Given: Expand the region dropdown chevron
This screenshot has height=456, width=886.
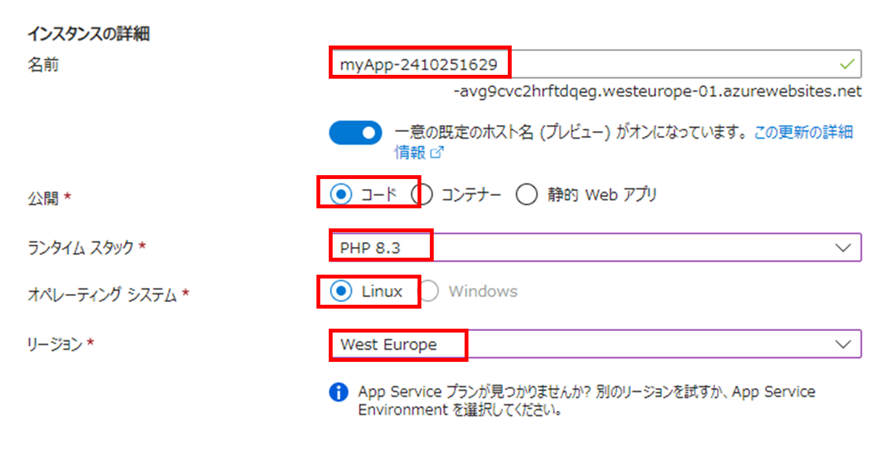Looking at the screenshot, I should (x=843, y=344).
